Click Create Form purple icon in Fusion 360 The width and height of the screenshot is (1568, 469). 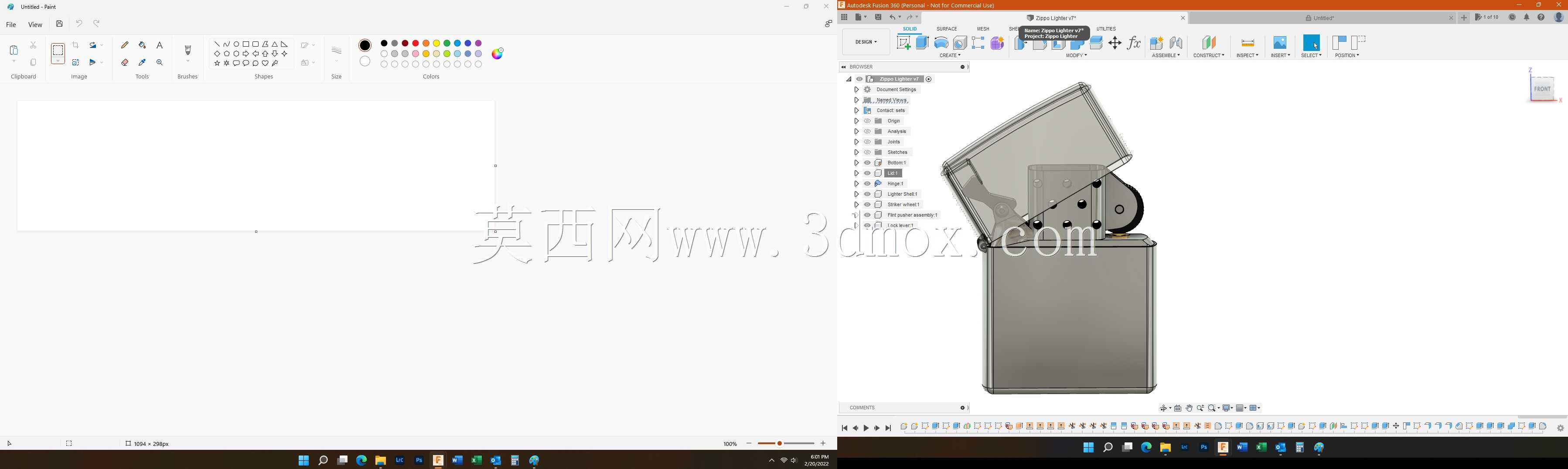998,43
